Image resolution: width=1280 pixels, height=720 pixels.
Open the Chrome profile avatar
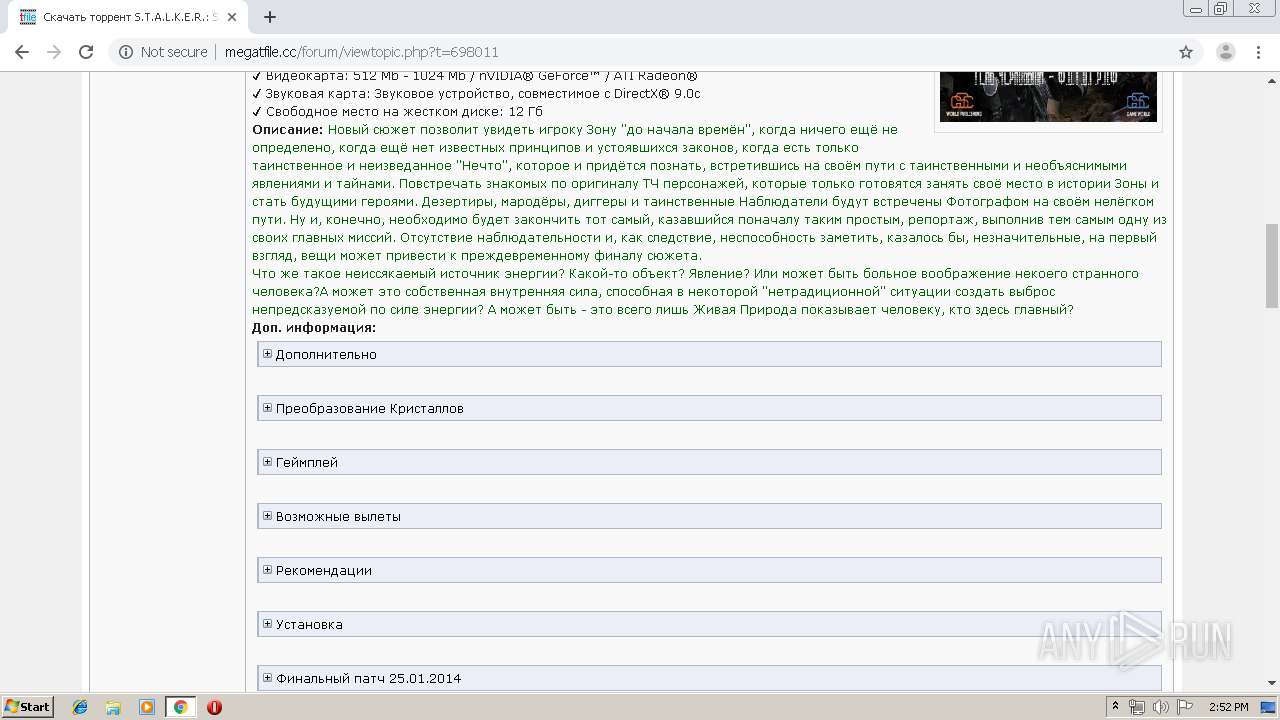1226,52
